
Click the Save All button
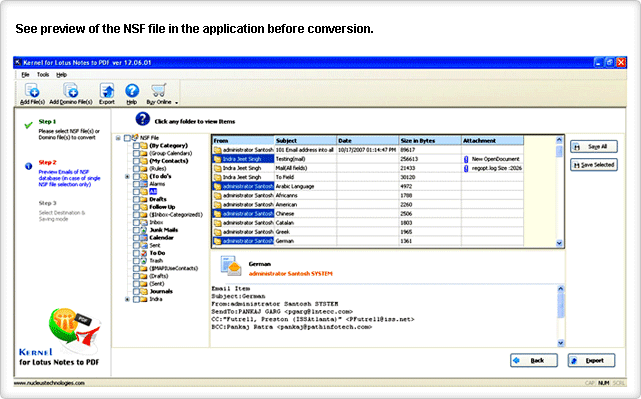[594, 147]
